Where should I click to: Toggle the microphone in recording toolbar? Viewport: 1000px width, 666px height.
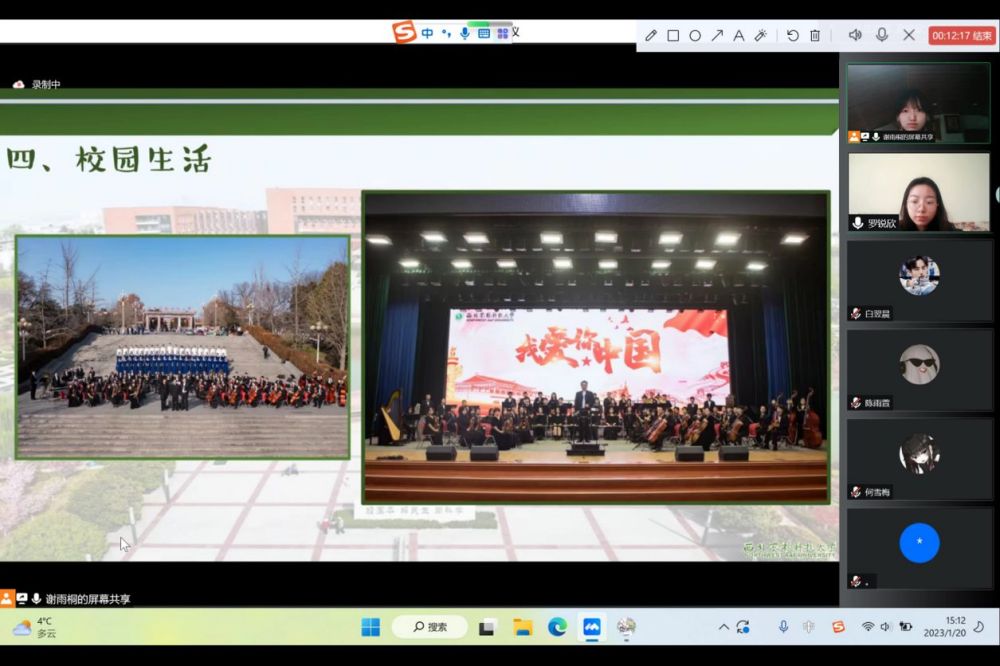tap(882, 35)
